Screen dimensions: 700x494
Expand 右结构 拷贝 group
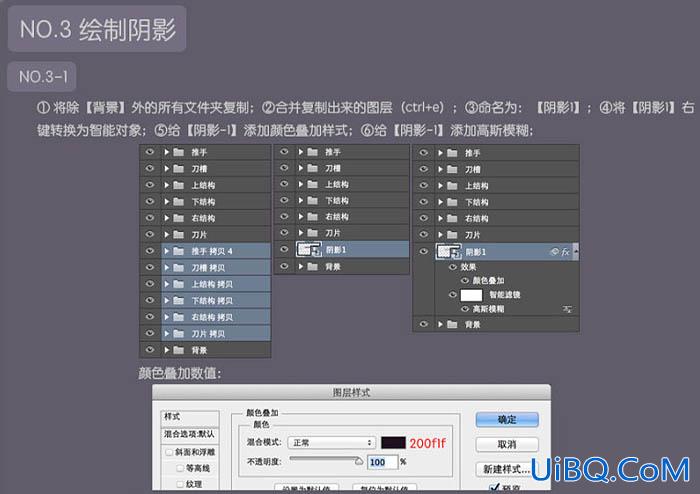pos(167,317)
